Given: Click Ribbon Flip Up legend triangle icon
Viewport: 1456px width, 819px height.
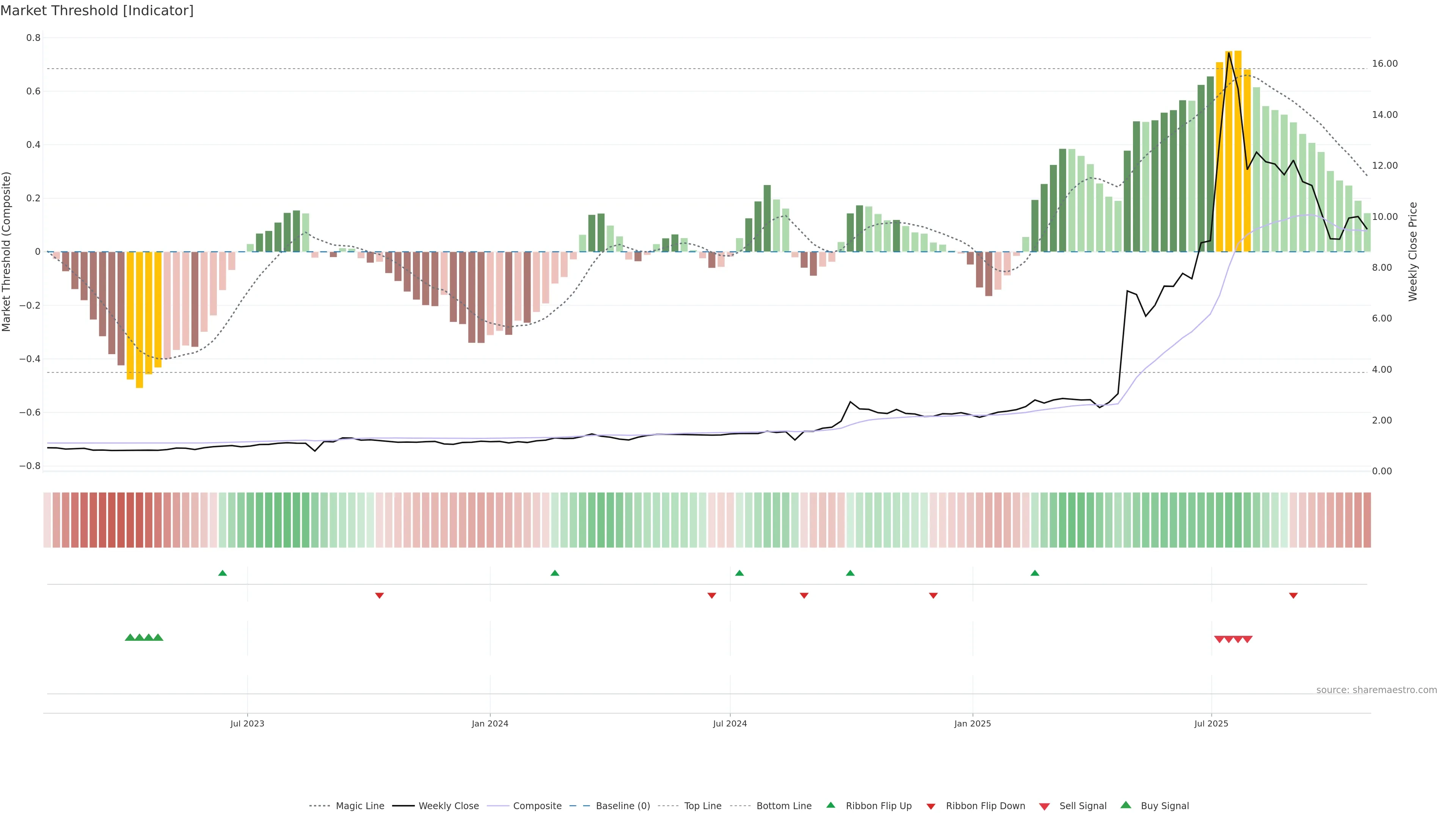Looking at the screenshot, I should pyautogui.click(x=830, y=805).
